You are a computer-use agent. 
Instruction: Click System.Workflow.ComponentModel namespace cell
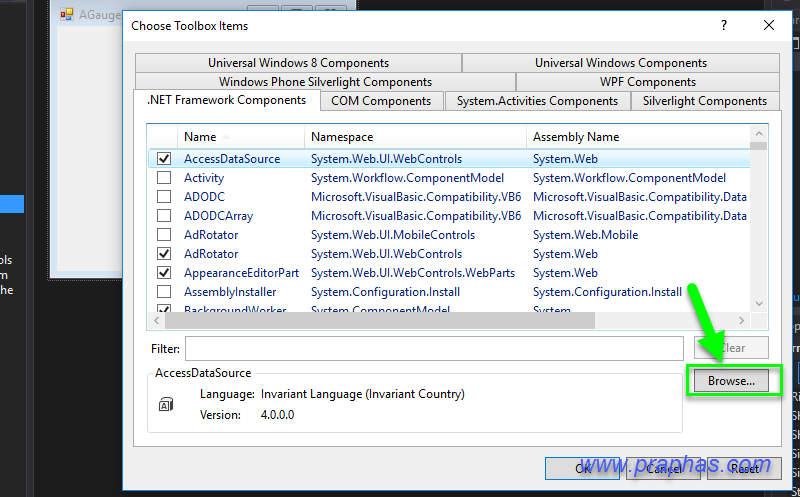click(x=407, y=178)
